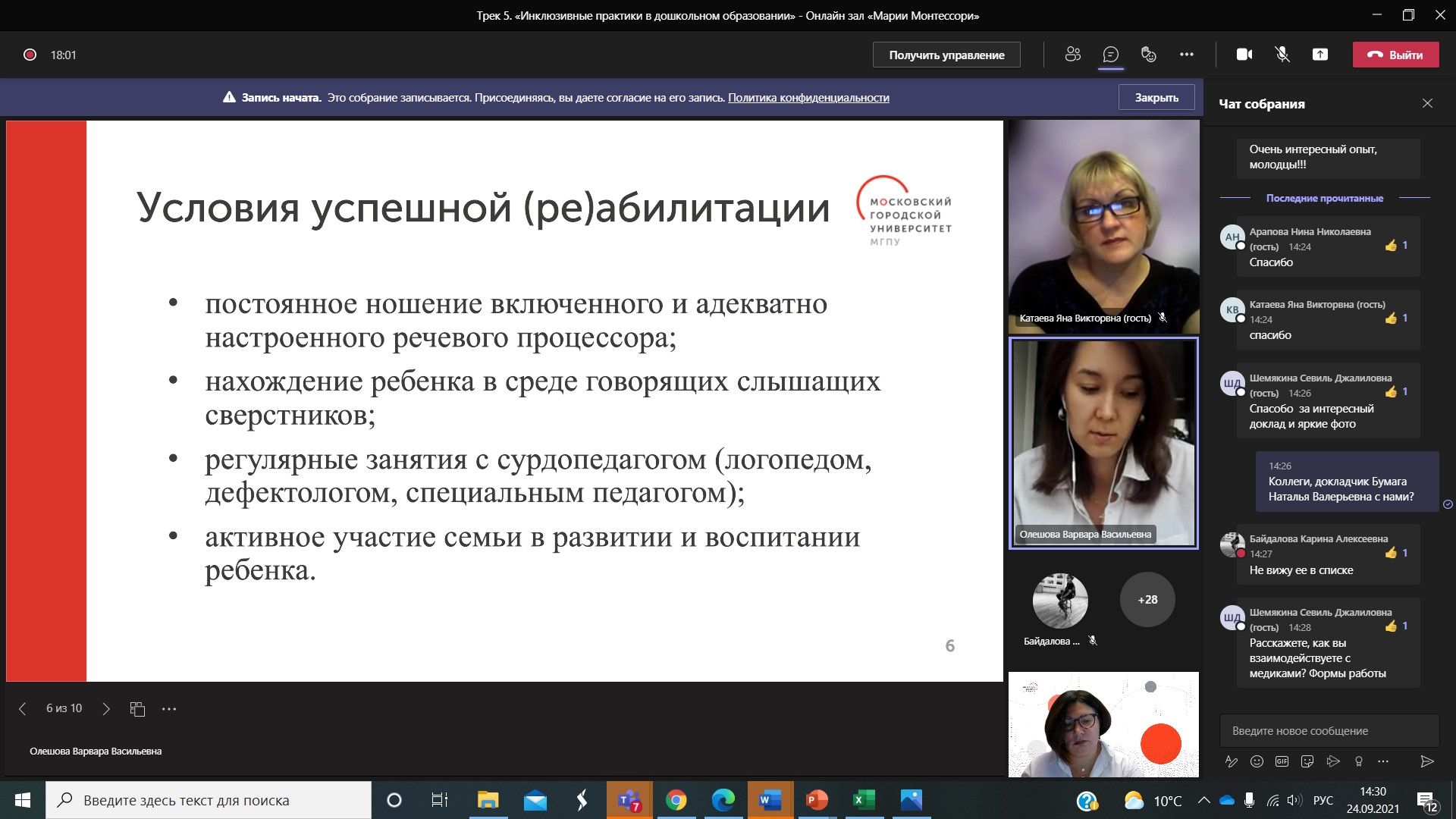
Task: Toggle the meeting chat icon
Action: click(x=1111, y=55)
